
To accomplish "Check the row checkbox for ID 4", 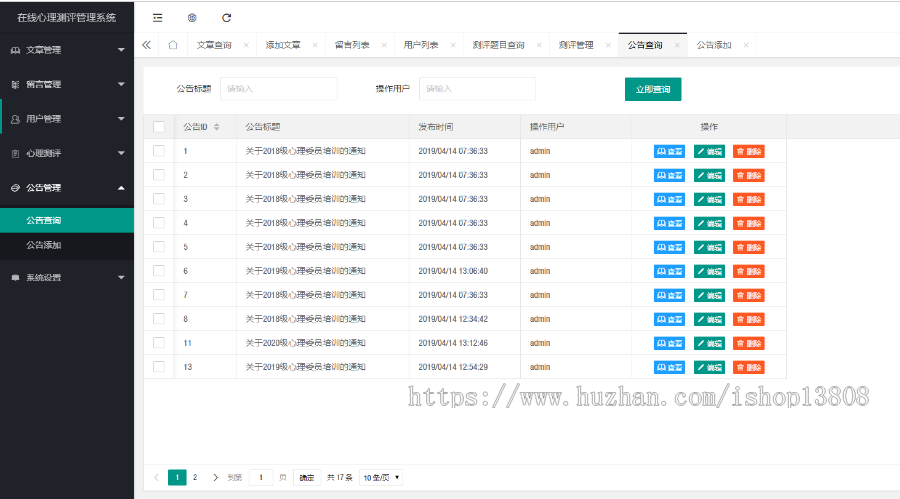I will [159, 223].
